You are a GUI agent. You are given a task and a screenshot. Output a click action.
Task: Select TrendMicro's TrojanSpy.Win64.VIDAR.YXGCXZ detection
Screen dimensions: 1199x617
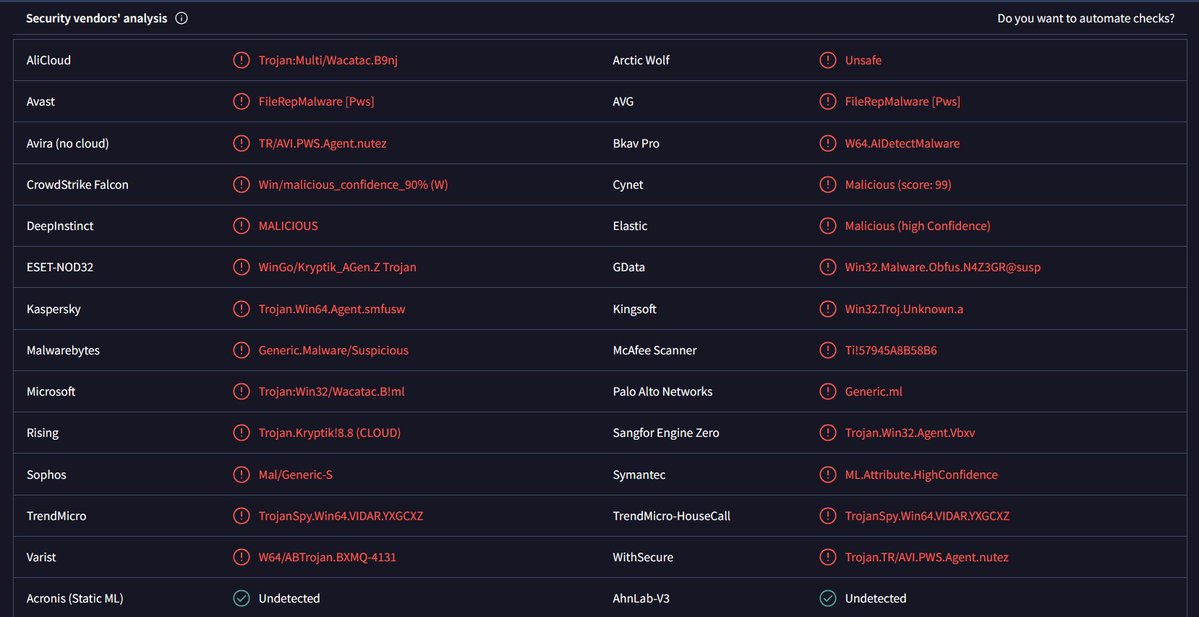(341, 516)
